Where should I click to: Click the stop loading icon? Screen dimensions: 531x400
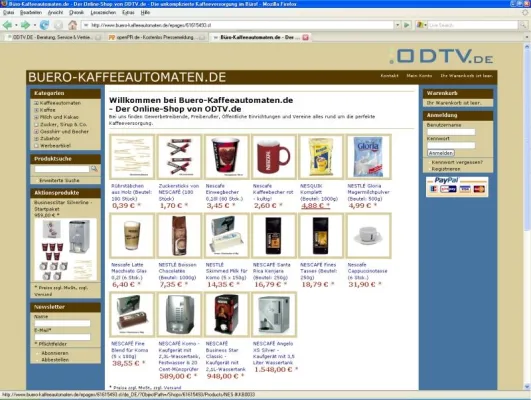58,25
